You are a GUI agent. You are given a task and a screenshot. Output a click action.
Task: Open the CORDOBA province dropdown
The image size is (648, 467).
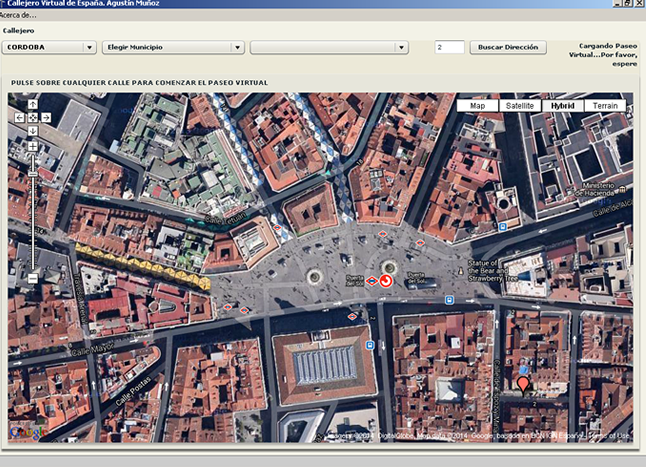49,47
